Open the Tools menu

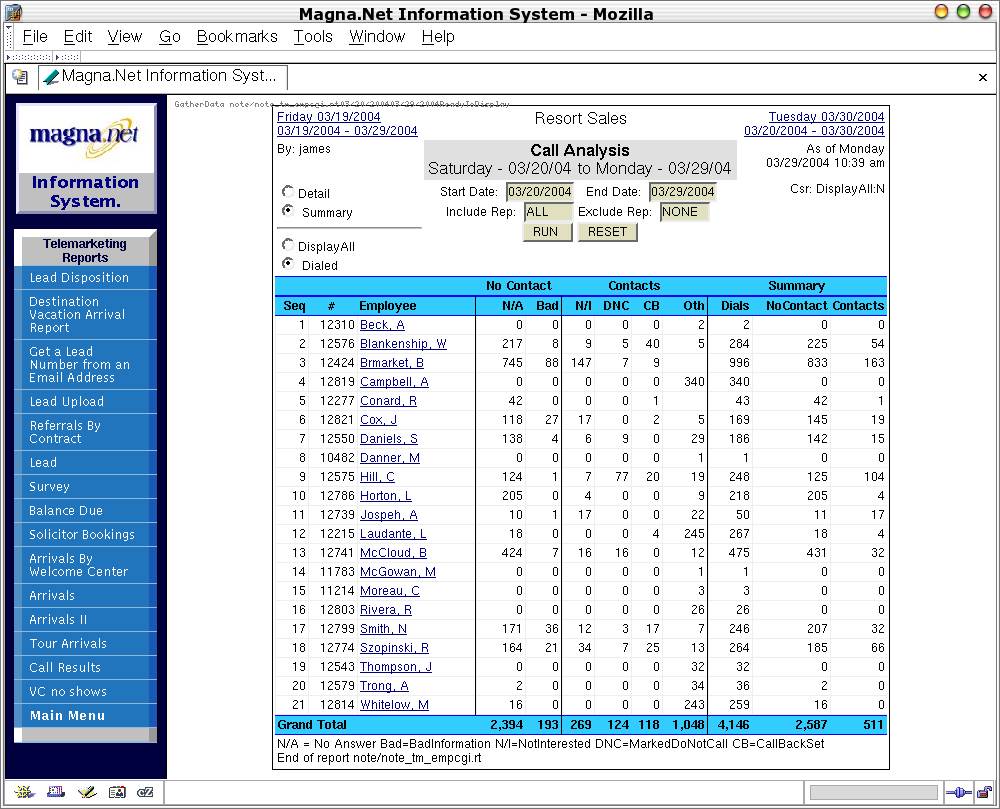click(x=313, y=36)
